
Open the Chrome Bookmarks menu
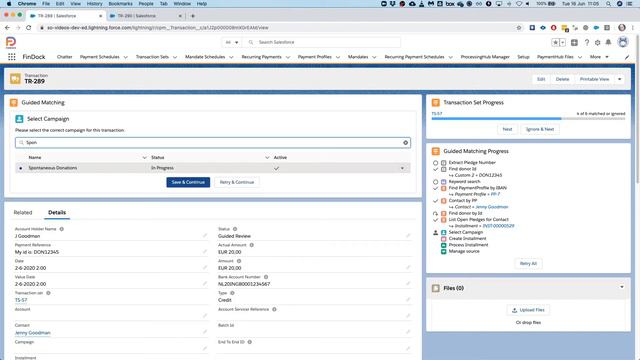pos(120,4)
